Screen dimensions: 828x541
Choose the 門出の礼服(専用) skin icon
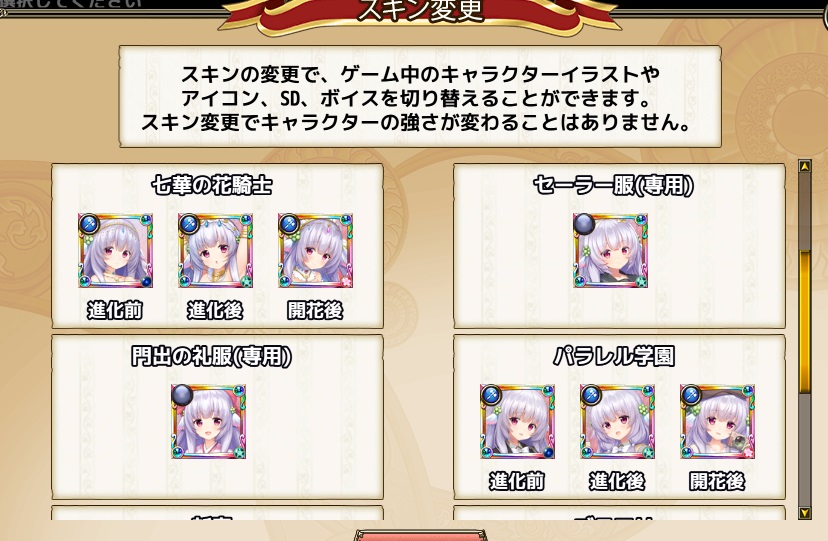click(x=209, y=421)
